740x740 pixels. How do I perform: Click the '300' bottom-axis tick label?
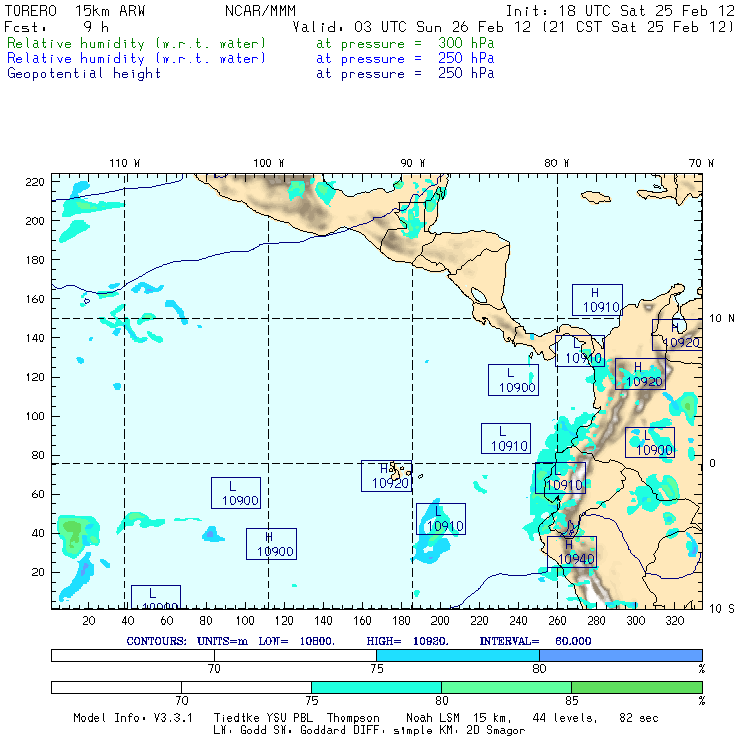coord(635,621)
